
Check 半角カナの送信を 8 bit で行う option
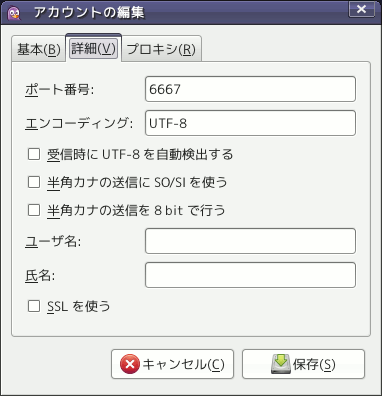34,210
